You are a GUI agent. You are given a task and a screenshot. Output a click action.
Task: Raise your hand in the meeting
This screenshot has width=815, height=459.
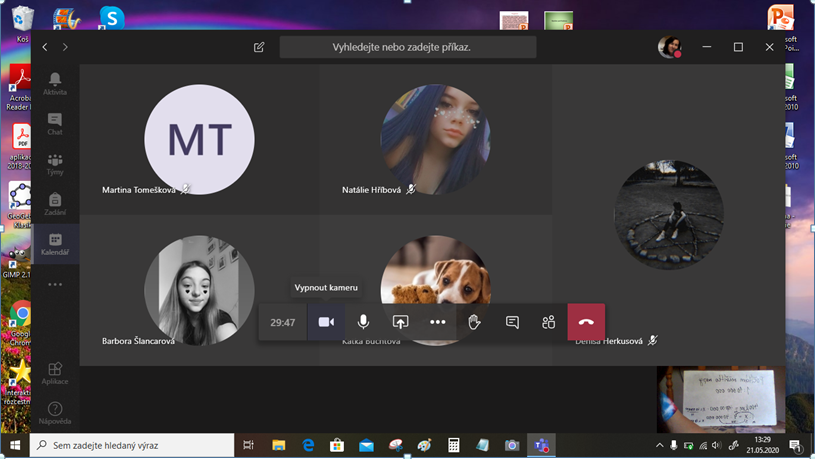[x=474, y=322]
